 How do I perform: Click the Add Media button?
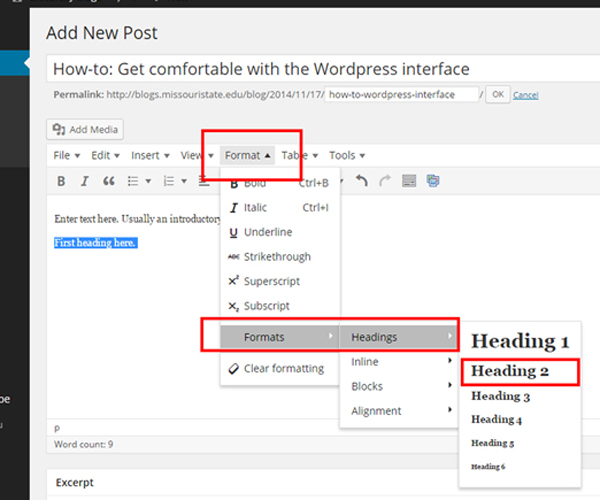[86, 129]
